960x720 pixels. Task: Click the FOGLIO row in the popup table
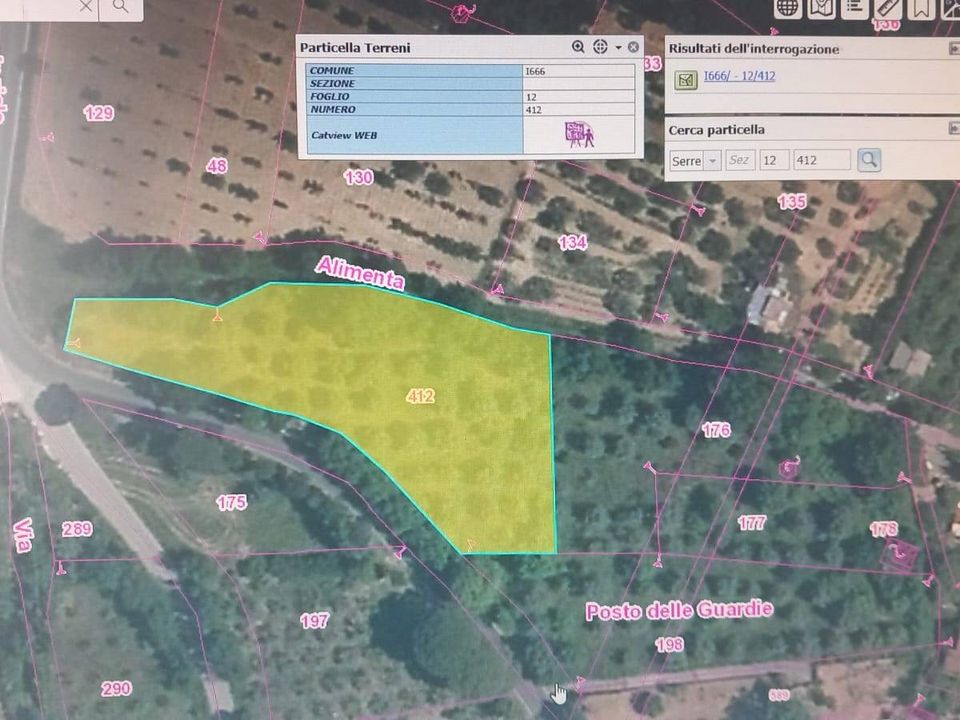click(470, 97)
